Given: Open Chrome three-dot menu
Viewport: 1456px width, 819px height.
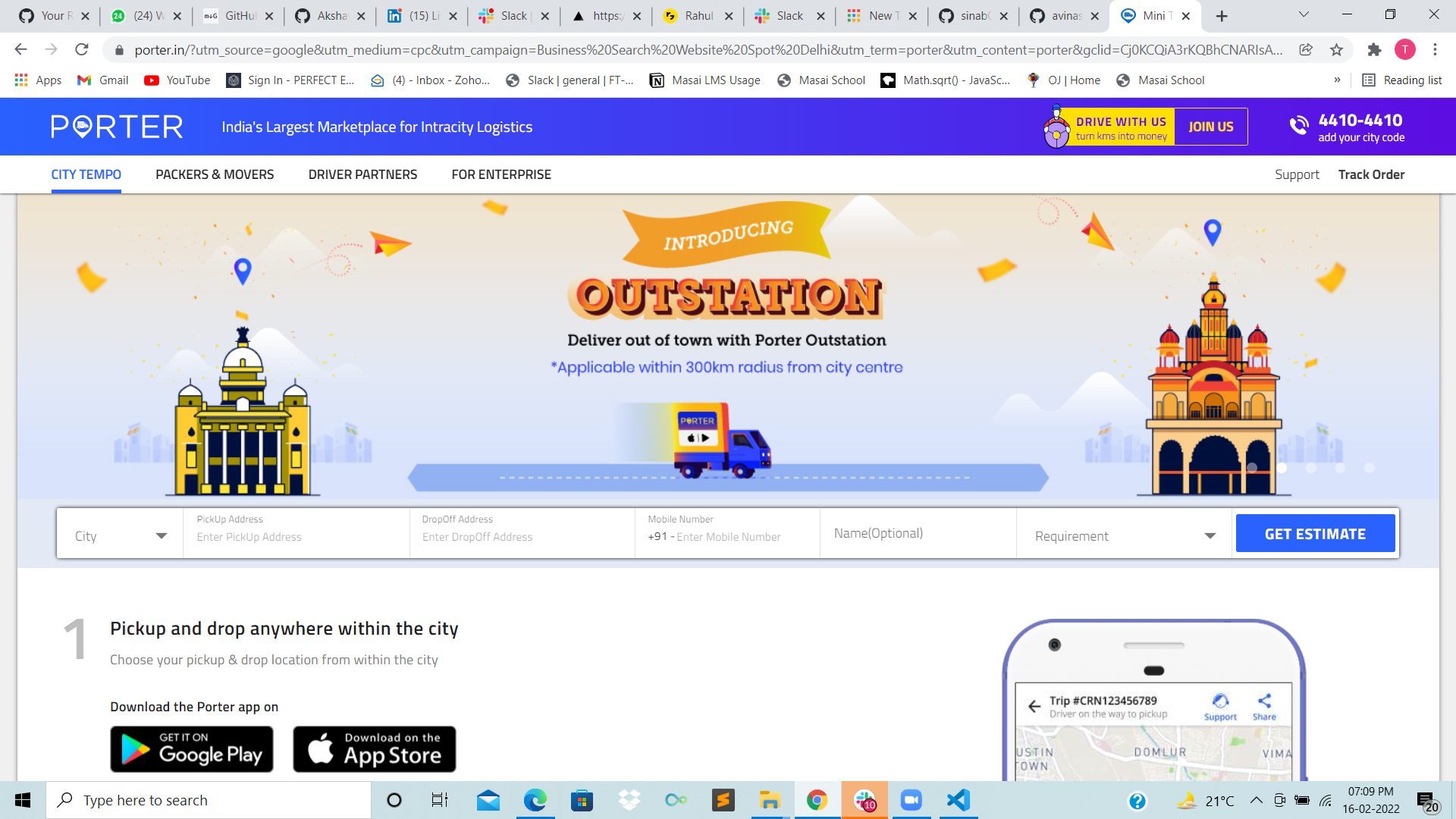Looking at the screenshot, I should point(1435,49).
